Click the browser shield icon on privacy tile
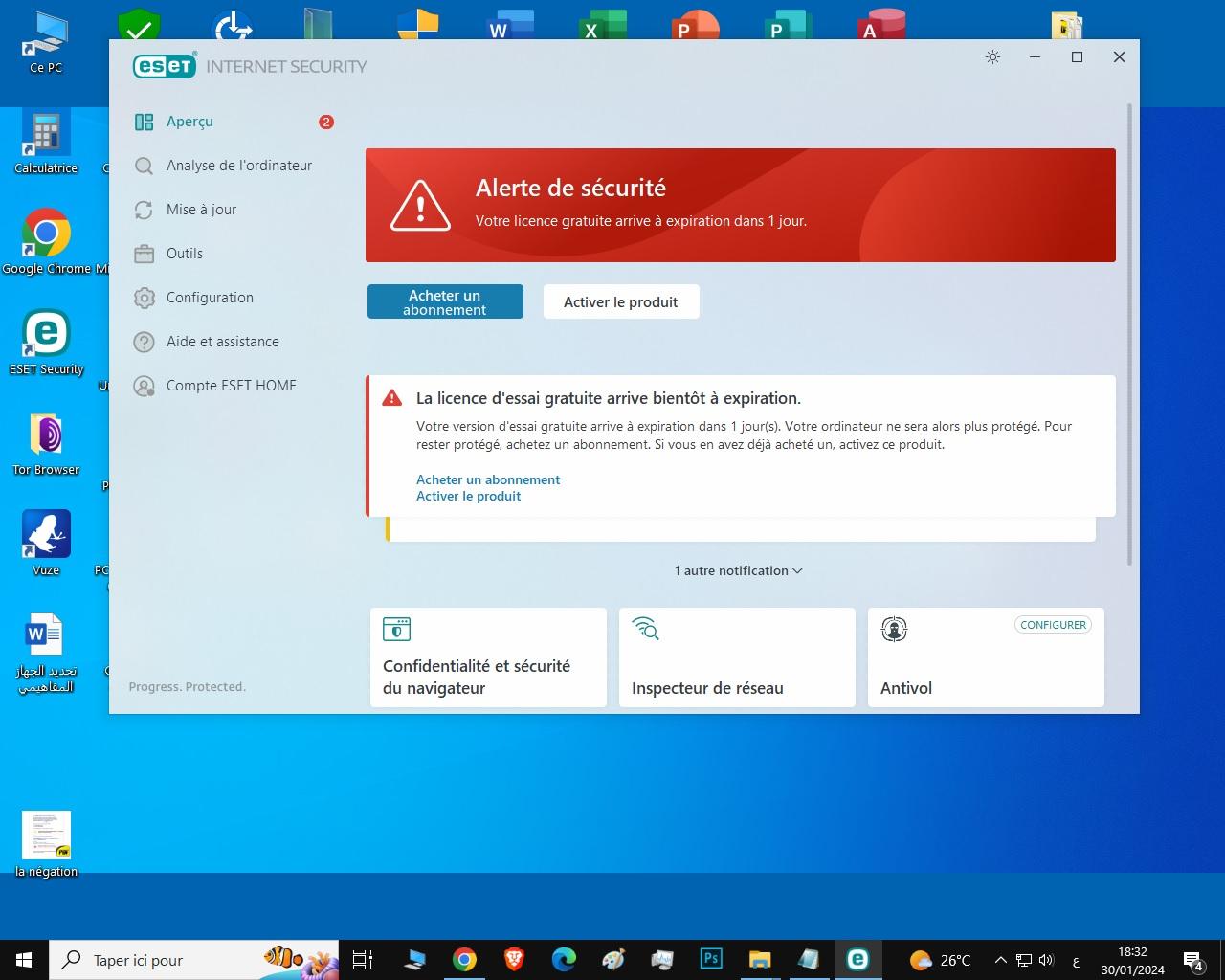 (396, 629)
